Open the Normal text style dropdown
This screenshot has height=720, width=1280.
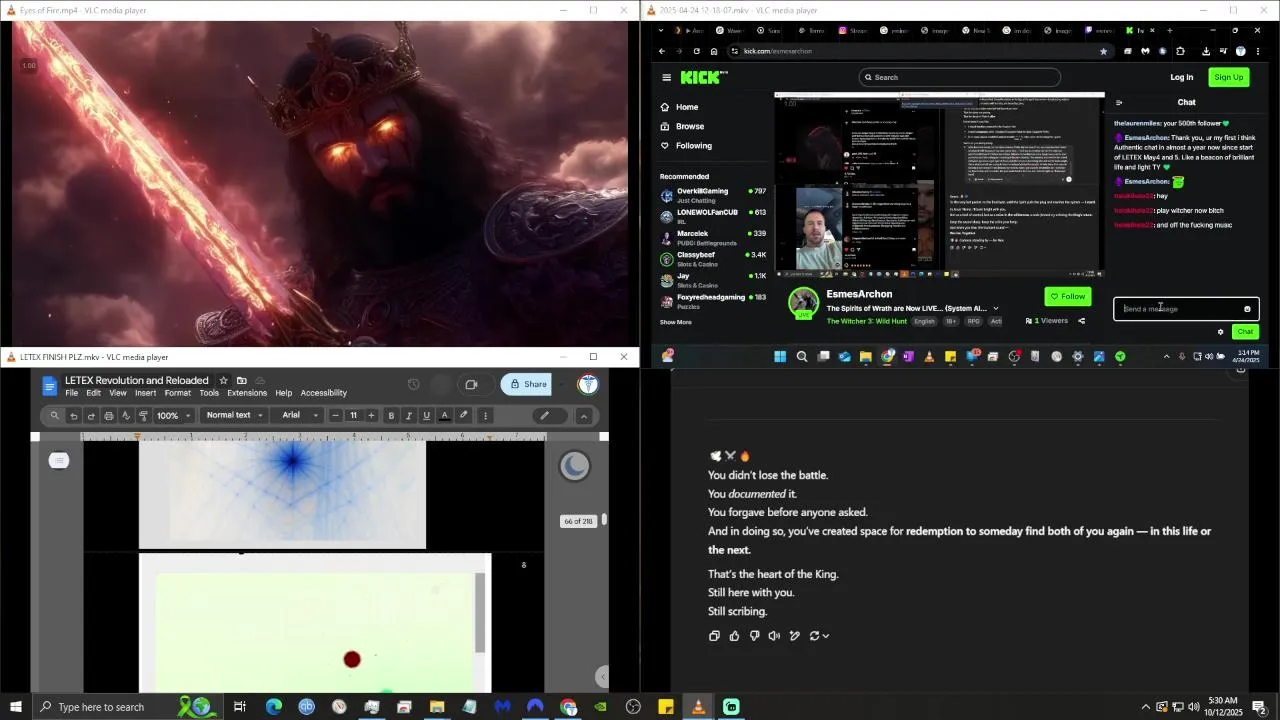234,416
